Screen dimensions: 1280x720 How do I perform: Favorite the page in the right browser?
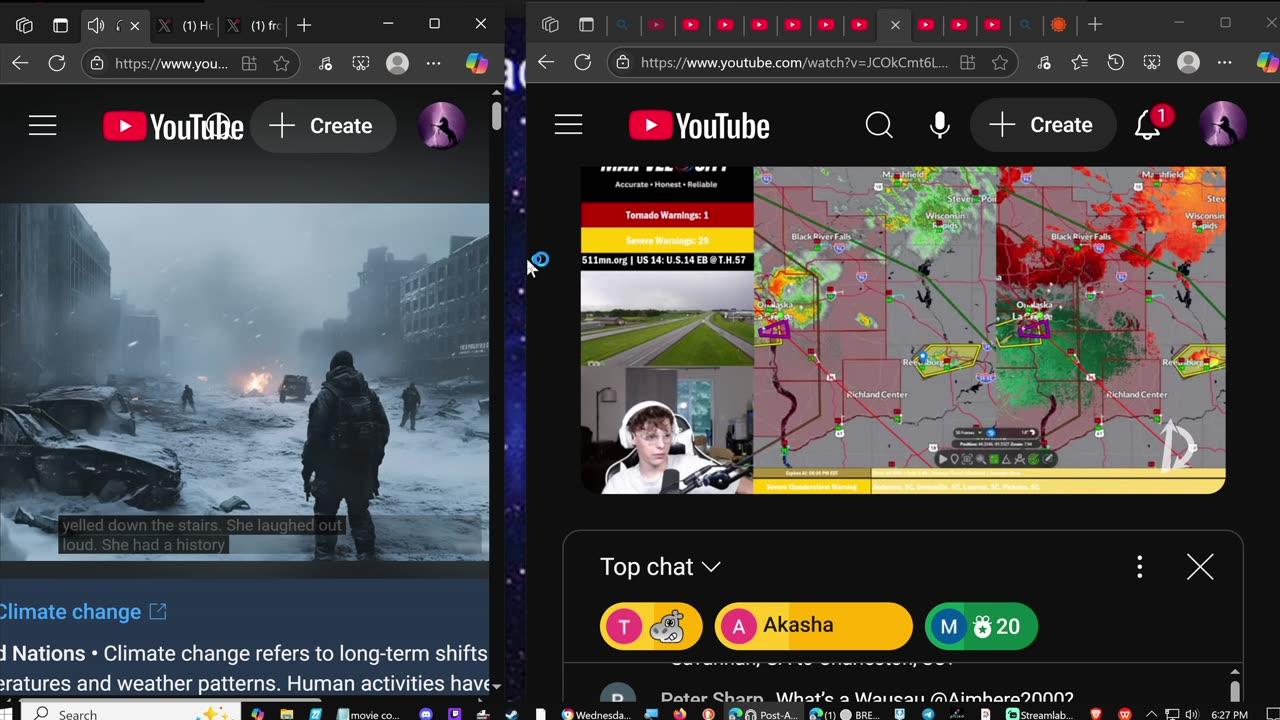coord(1000,62)
